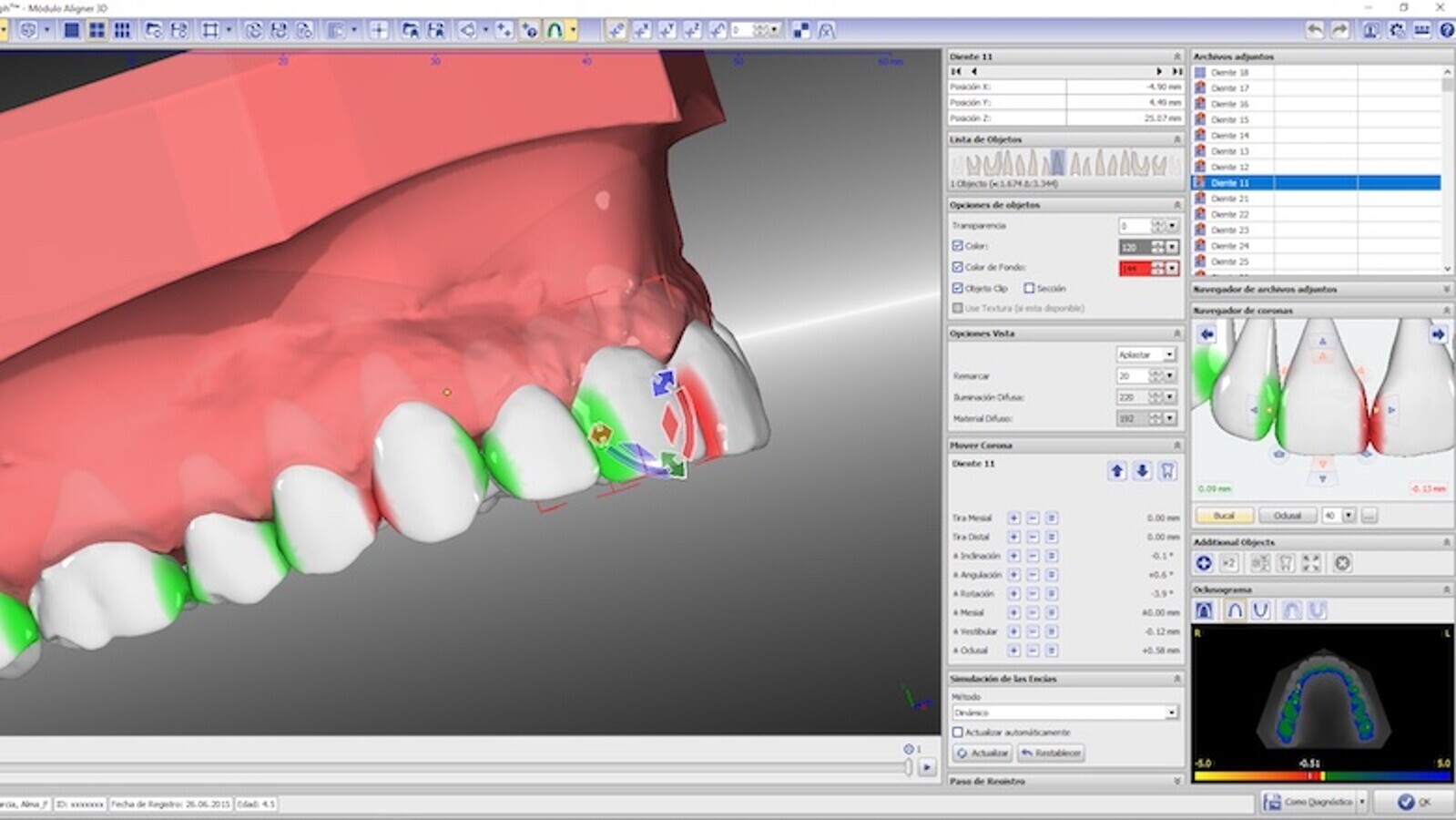The image size is (1456, 820).
Task: Click the red Color de Fondo swatch
Action: tap(1134, 268)
